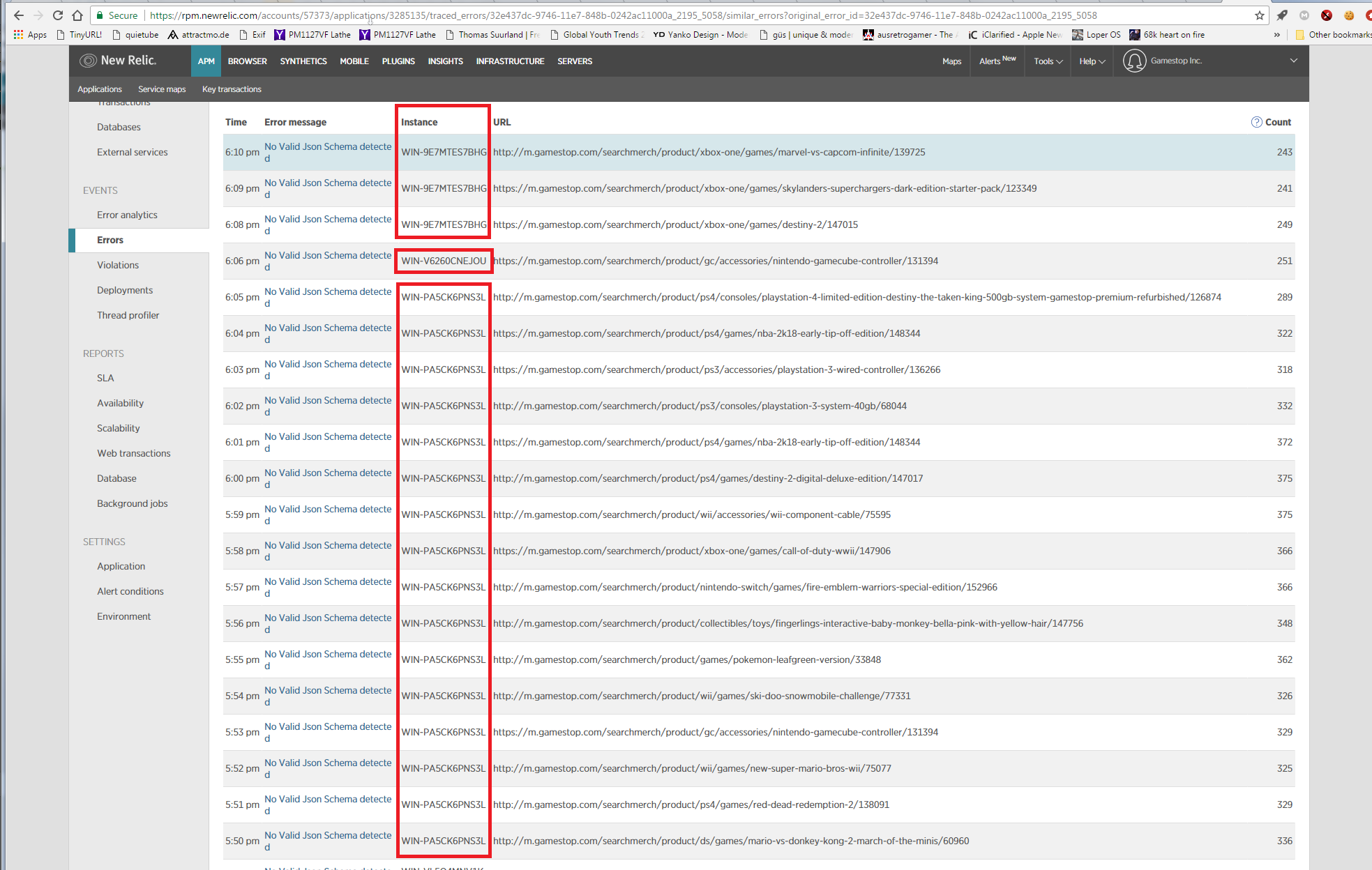Click count value 289
Image resolution: width=1372 pixels, height=870 pixels.
[x=1284, y=297]
